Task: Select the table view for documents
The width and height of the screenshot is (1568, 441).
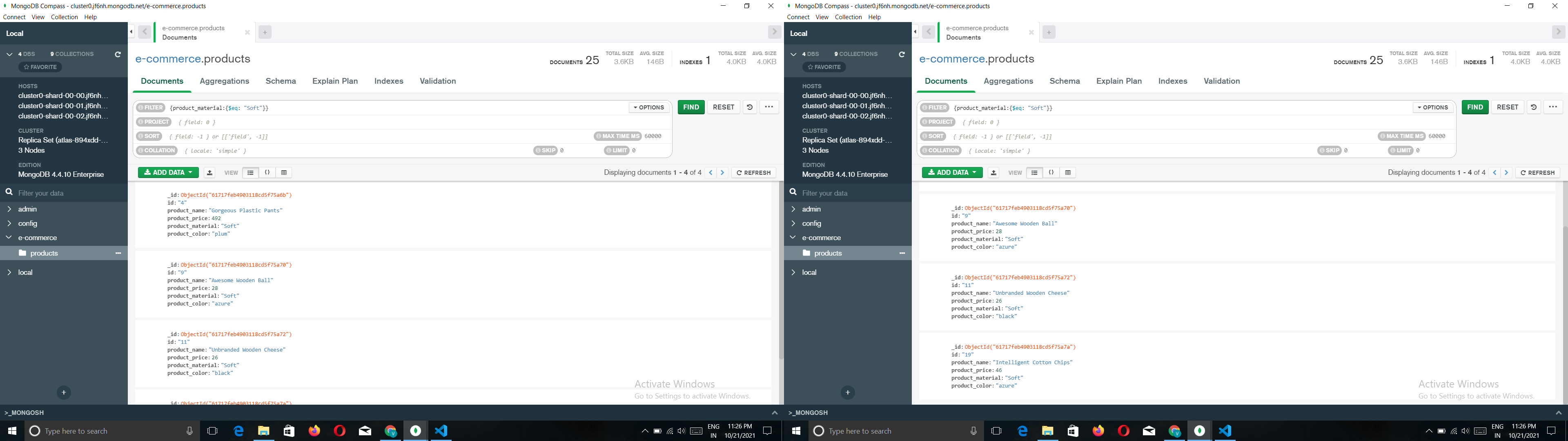Action: coord(284,172)
